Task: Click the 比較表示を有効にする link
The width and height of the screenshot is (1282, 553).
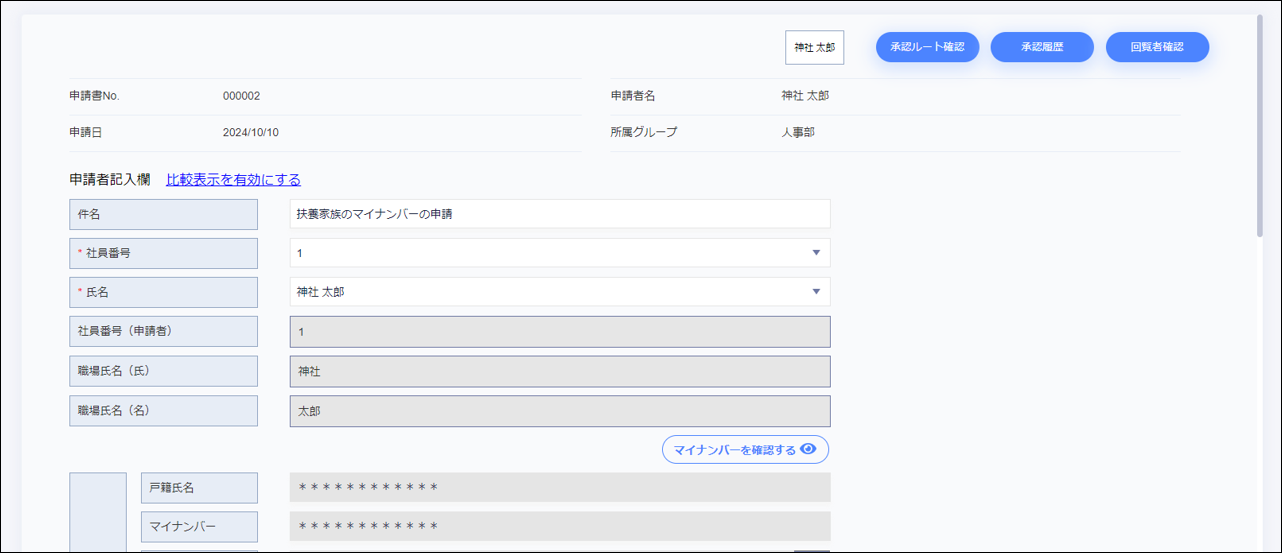Action: (233, 180)
